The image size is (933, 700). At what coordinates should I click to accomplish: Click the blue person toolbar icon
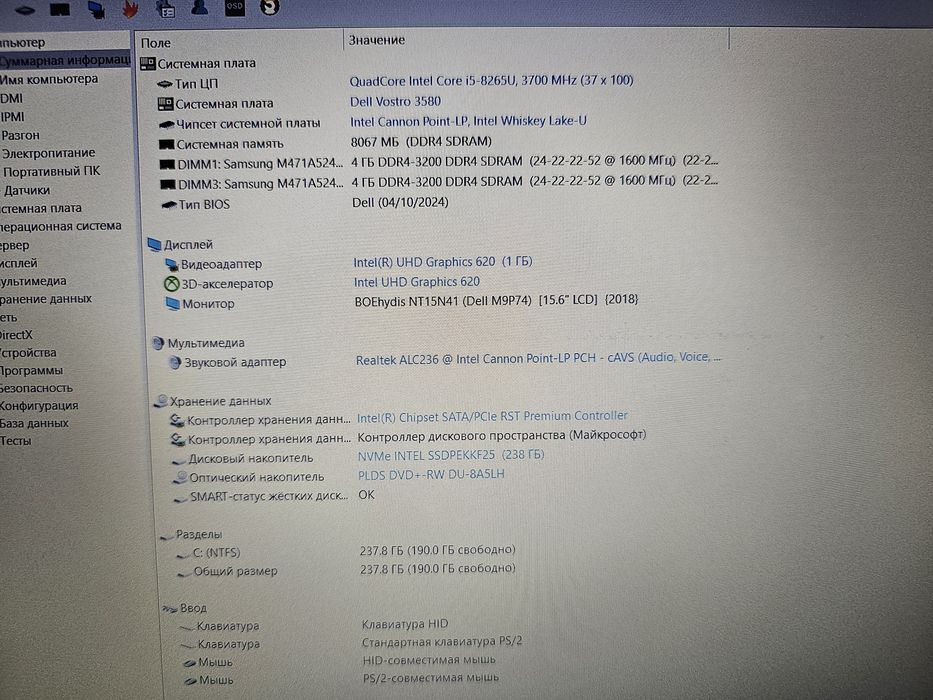click(x=199, y=7)
